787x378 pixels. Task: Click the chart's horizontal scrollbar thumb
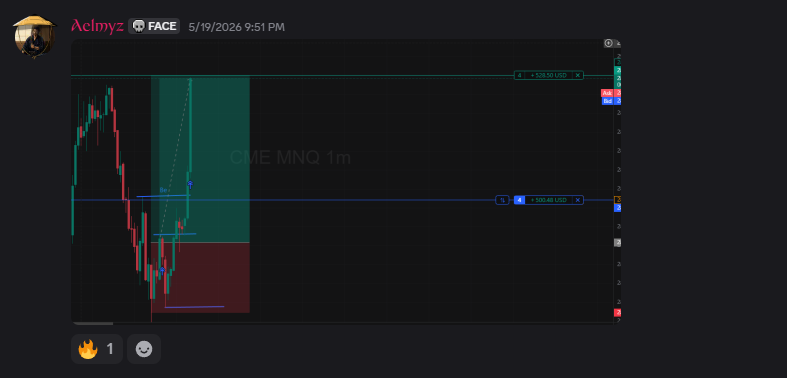(x=93, y=323)
